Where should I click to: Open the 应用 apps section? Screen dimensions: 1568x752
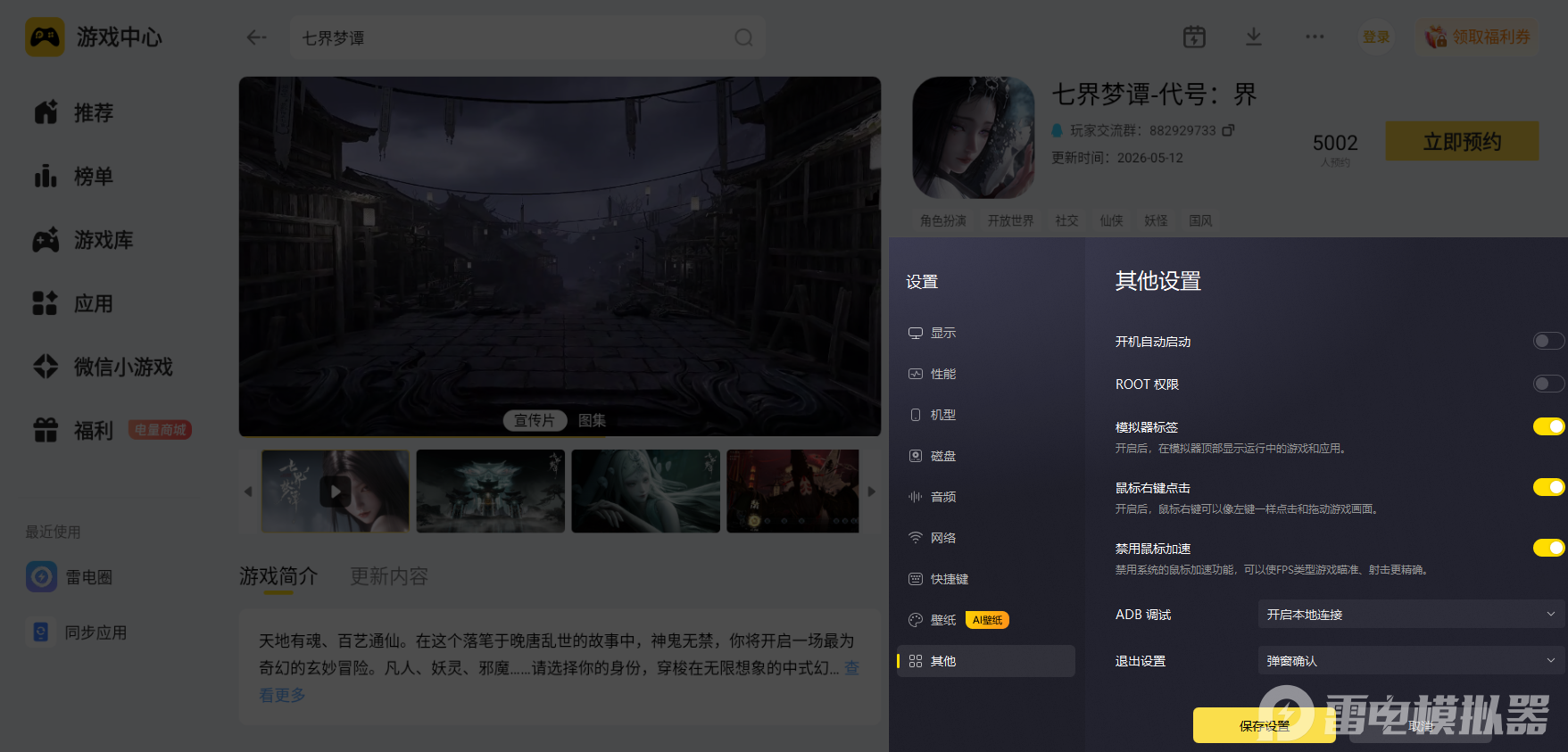(74, 303)
